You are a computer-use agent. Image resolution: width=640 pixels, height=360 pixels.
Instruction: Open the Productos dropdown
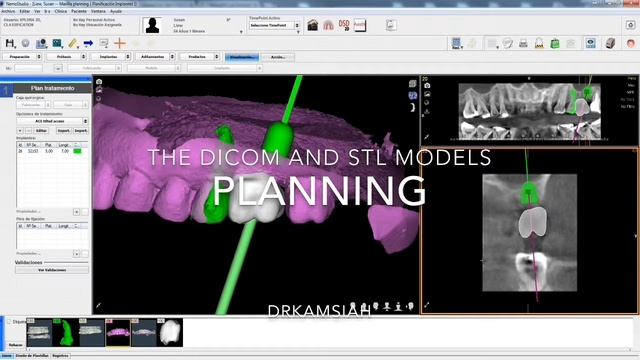point(200,57)
